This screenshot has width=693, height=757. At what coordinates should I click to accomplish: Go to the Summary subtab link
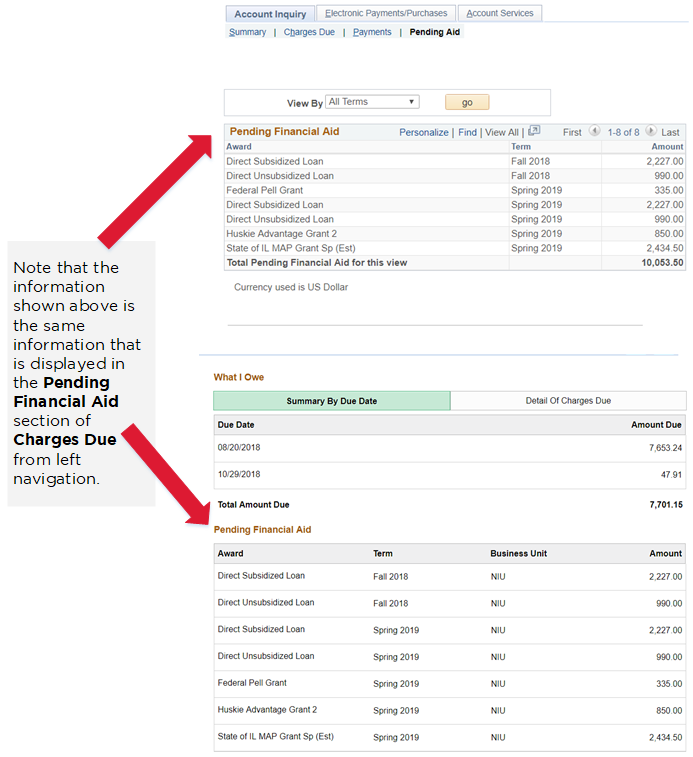click(x=247, y=32)
